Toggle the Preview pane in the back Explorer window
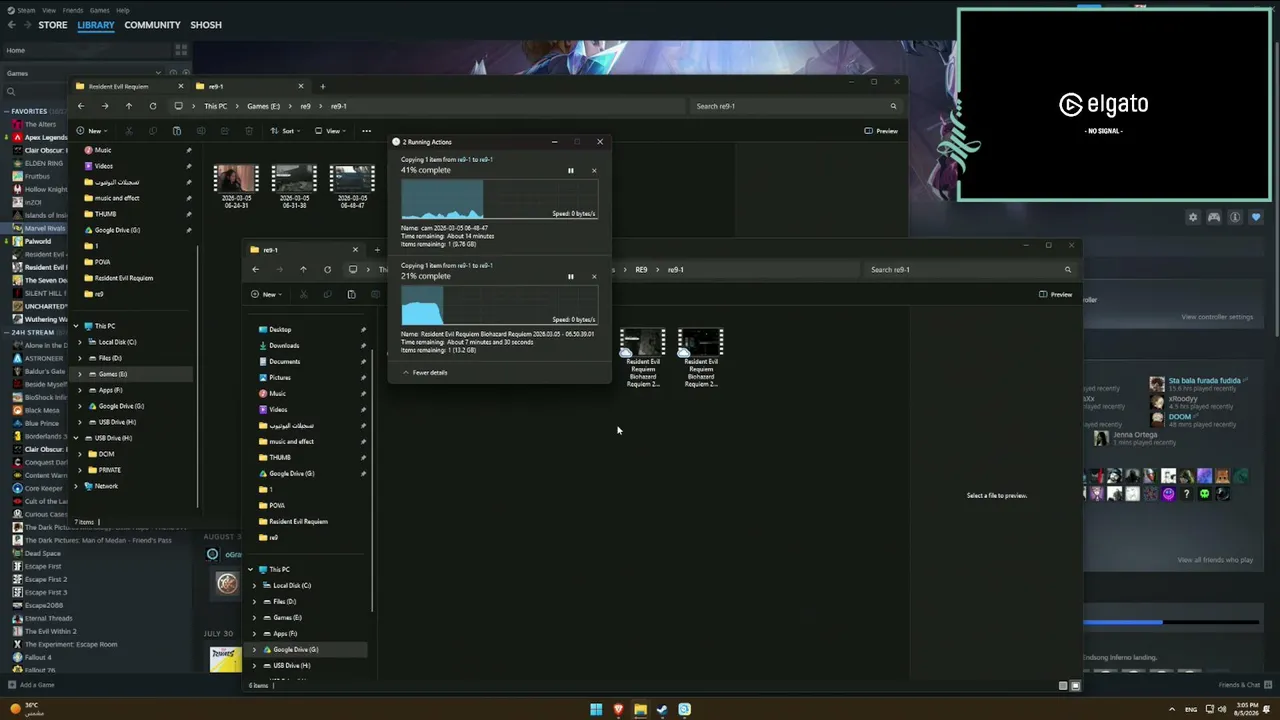The image size is (1280, 720). 881,131
